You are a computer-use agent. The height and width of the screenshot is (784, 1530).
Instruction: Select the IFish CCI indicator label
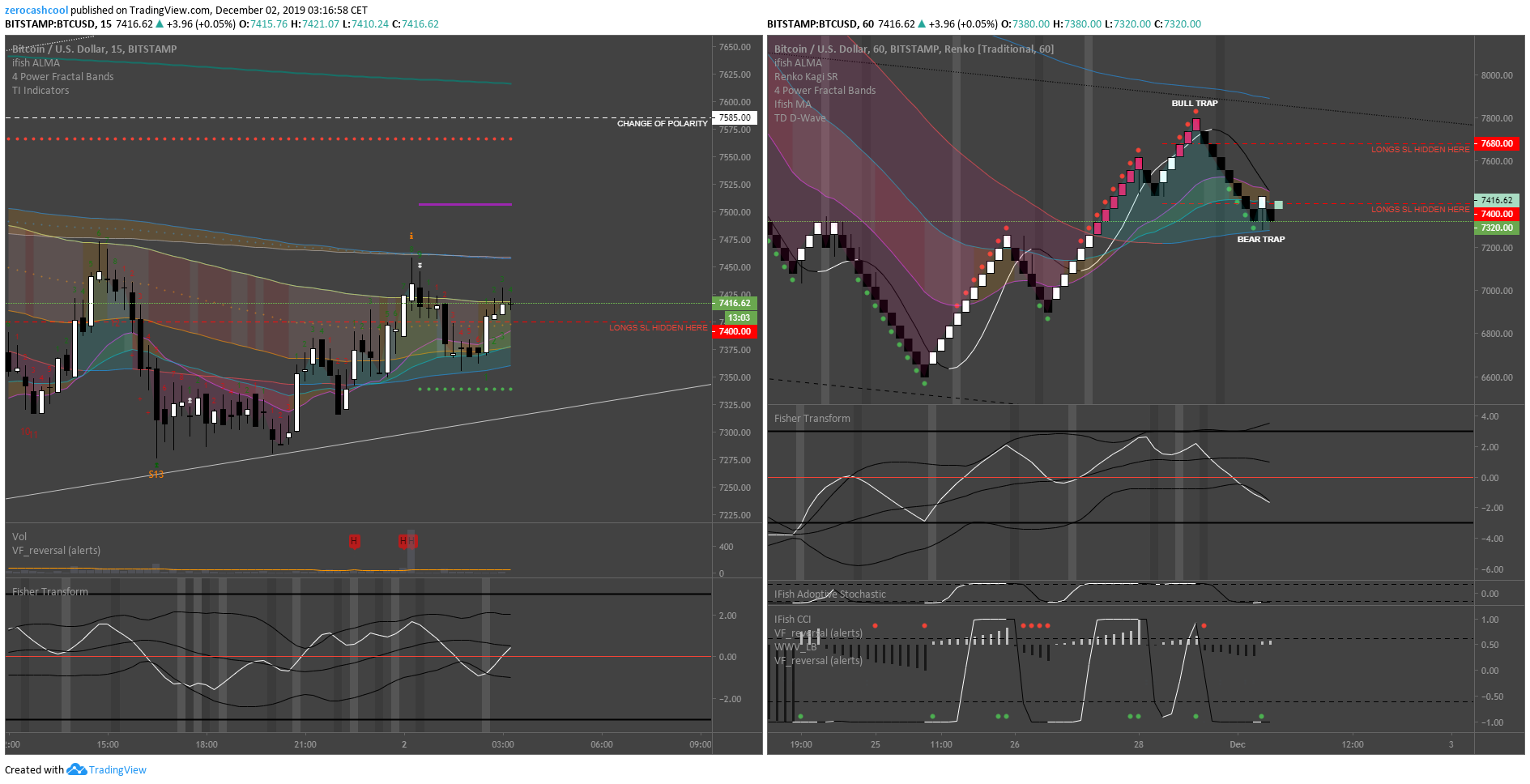(792, 620)
